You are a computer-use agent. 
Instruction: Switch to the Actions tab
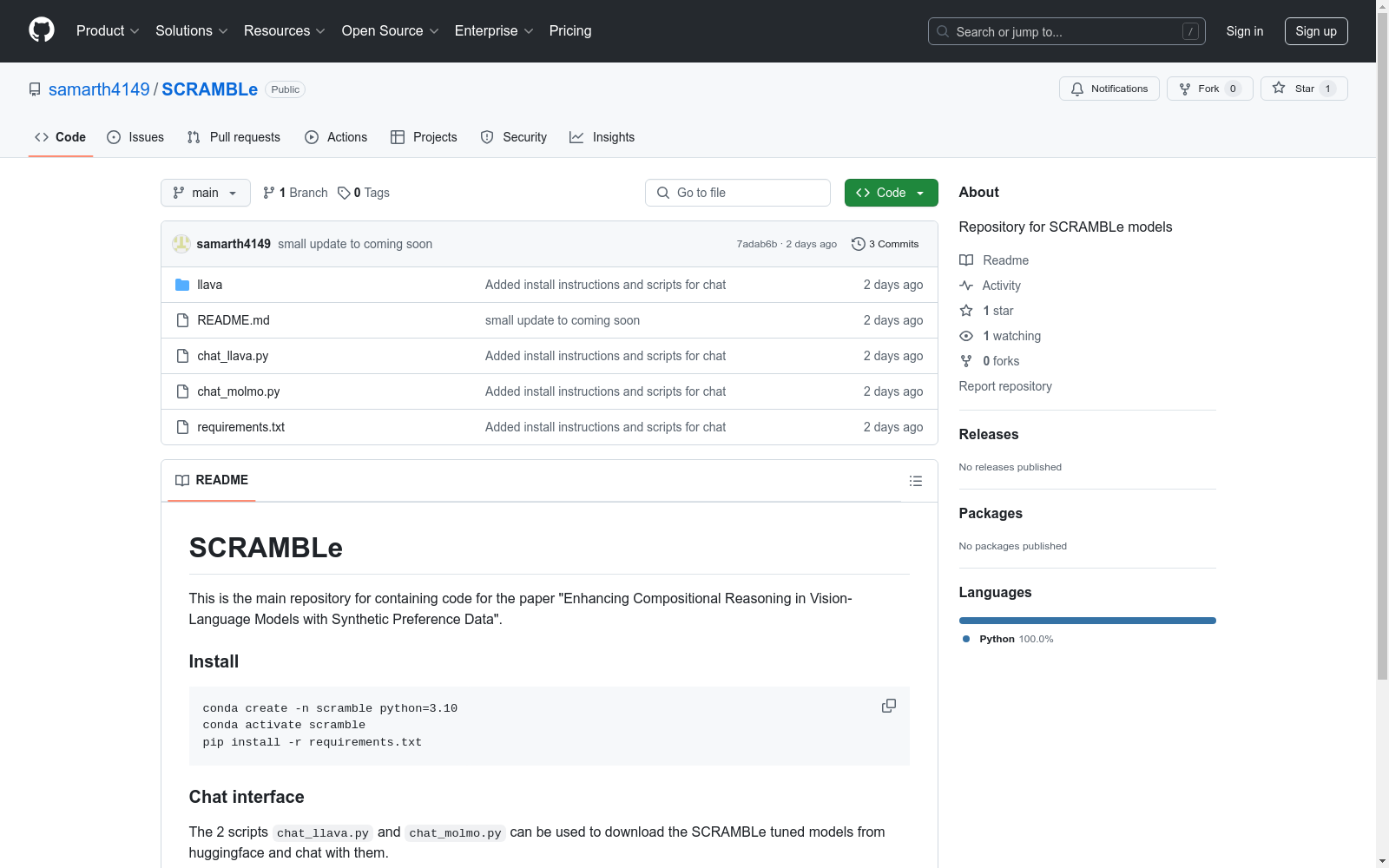(x=336, y=137)
